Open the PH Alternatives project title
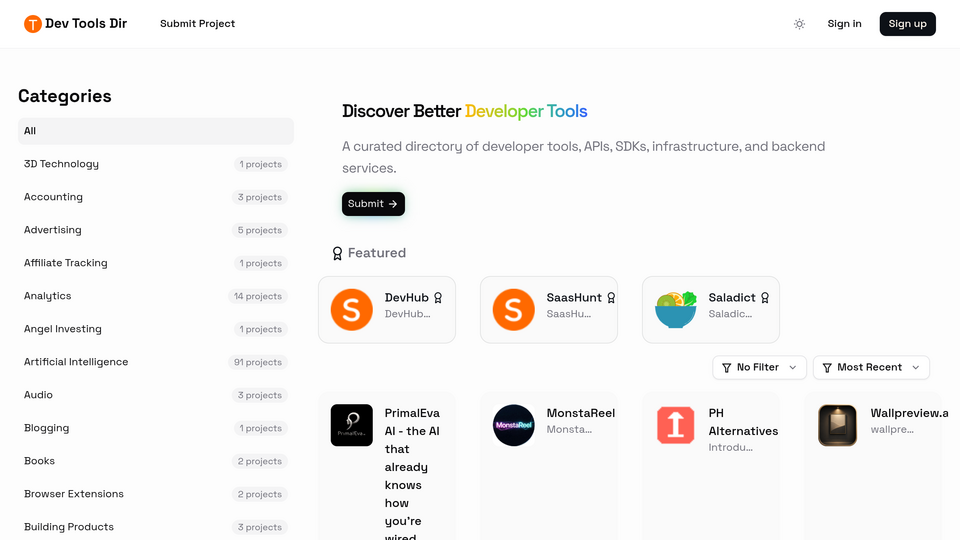Screen dimensions: 960x540 (743, 422)
